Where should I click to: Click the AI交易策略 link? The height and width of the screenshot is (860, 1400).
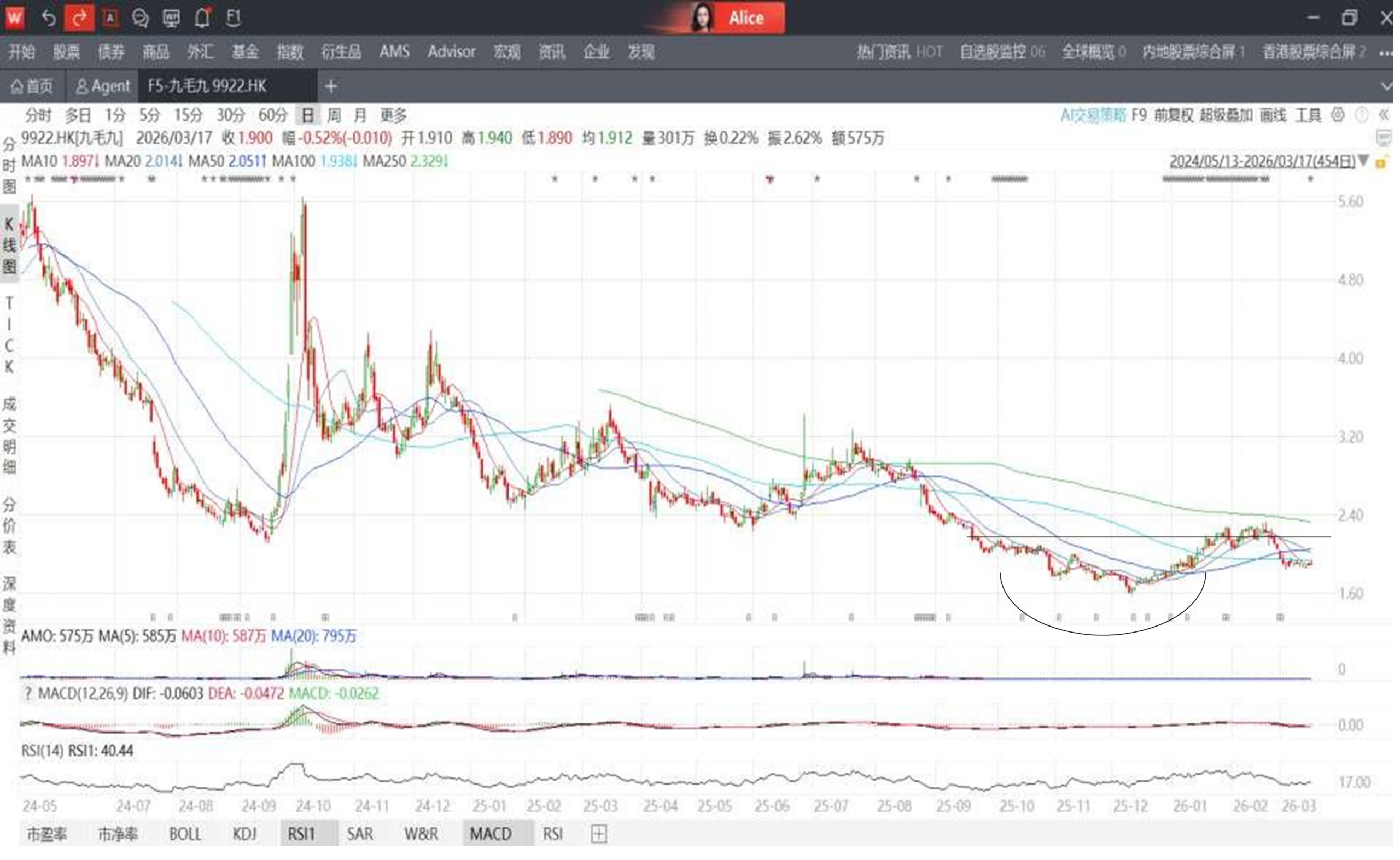(1093, 115)
